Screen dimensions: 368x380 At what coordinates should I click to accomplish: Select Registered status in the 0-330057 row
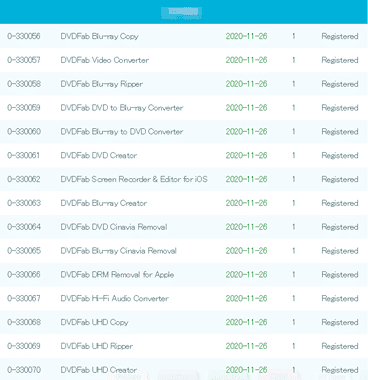340,60
